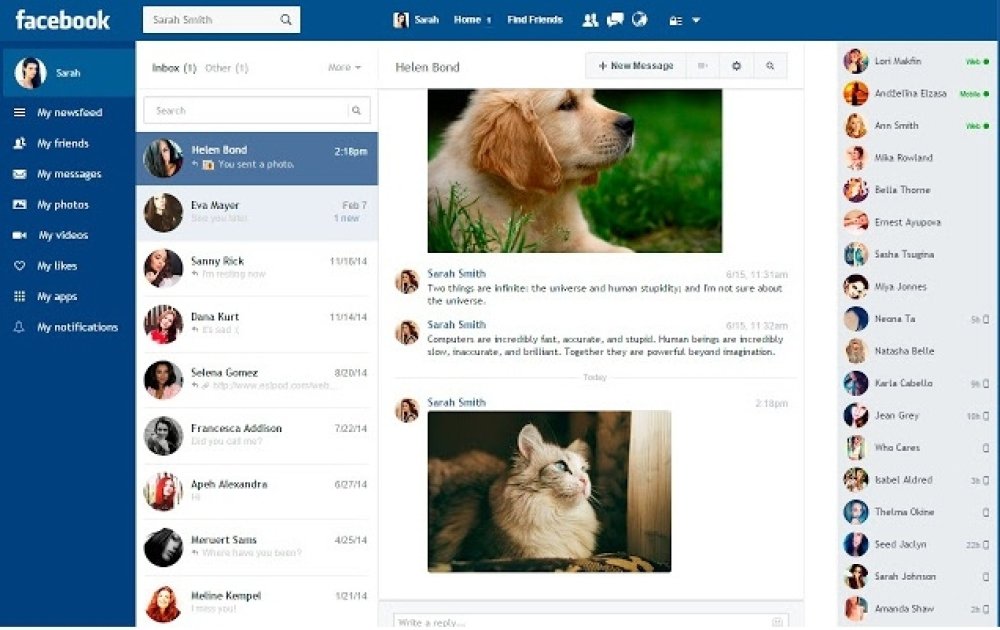Open the emoji picker in reply box
The image size is (1000, 630).
tap(778, 622)
